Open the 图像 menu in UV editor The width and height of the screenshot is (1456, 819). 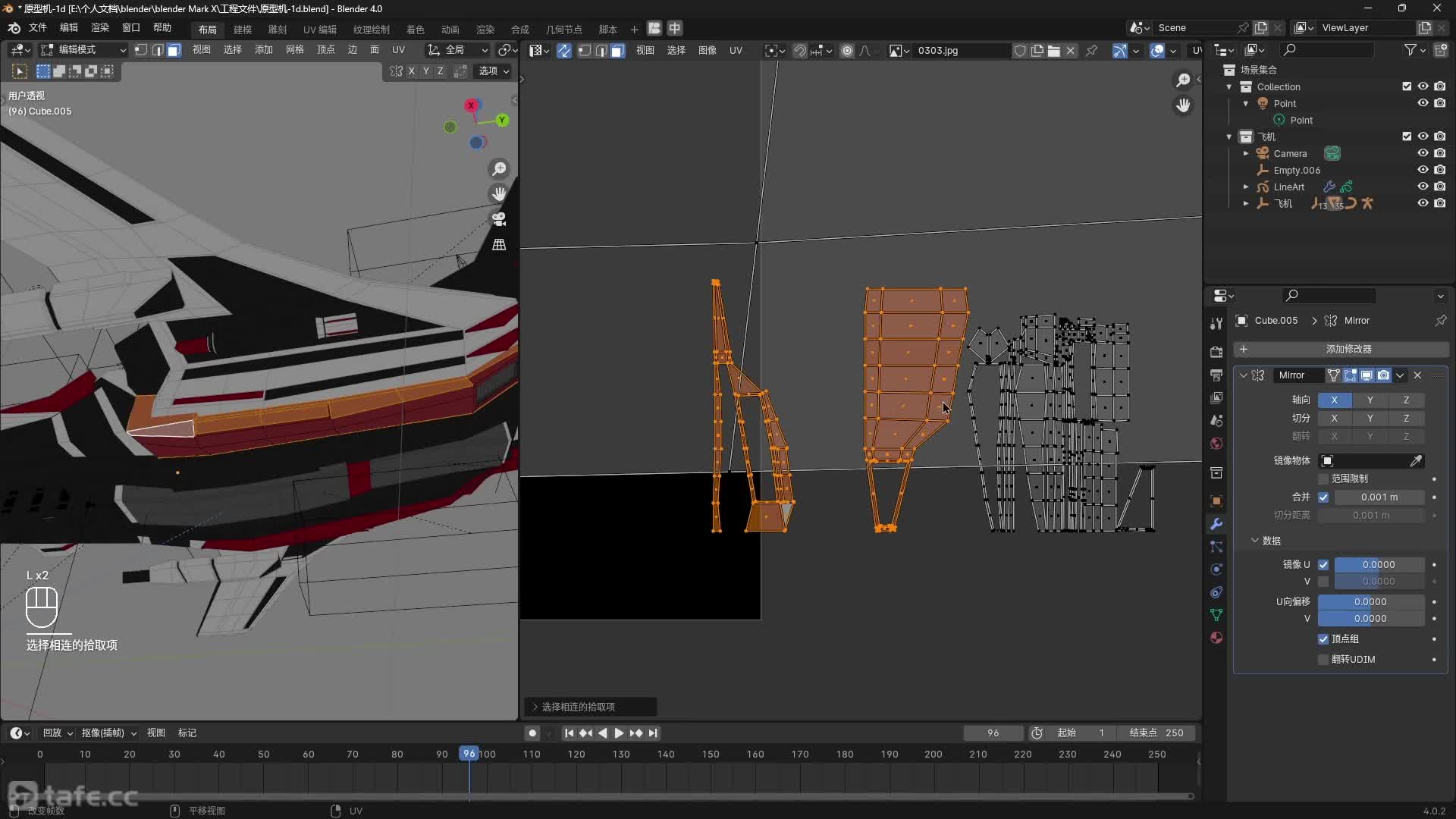coord(708,51)
